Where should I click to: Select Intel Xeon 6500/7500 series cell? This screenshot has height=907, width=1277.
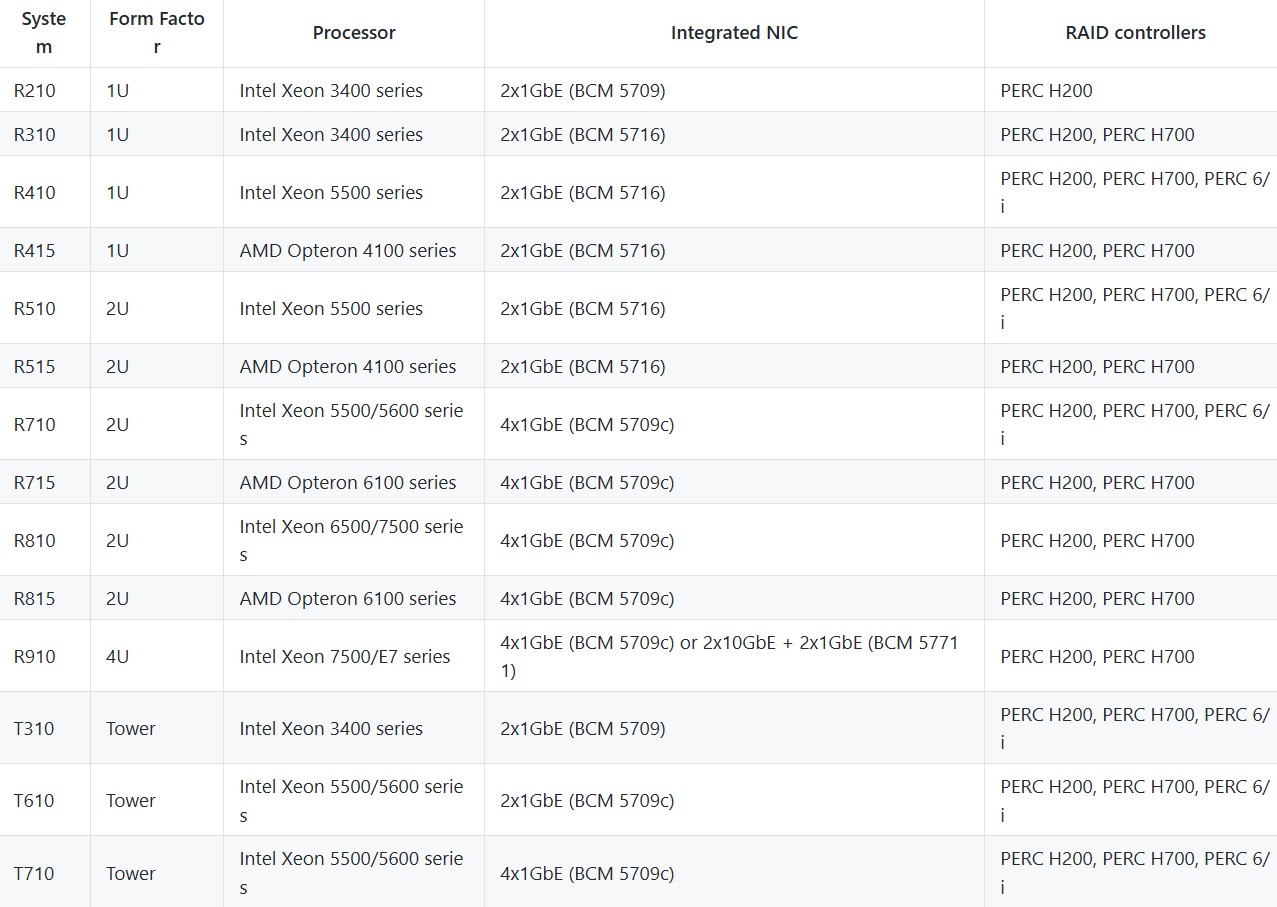pos(354,540)
